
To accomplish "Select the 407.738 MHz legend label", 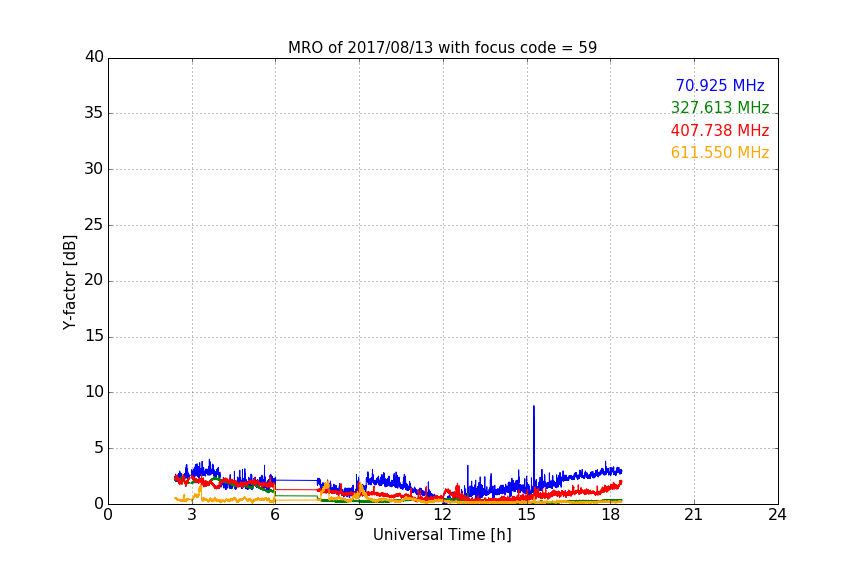I will 720,131.
